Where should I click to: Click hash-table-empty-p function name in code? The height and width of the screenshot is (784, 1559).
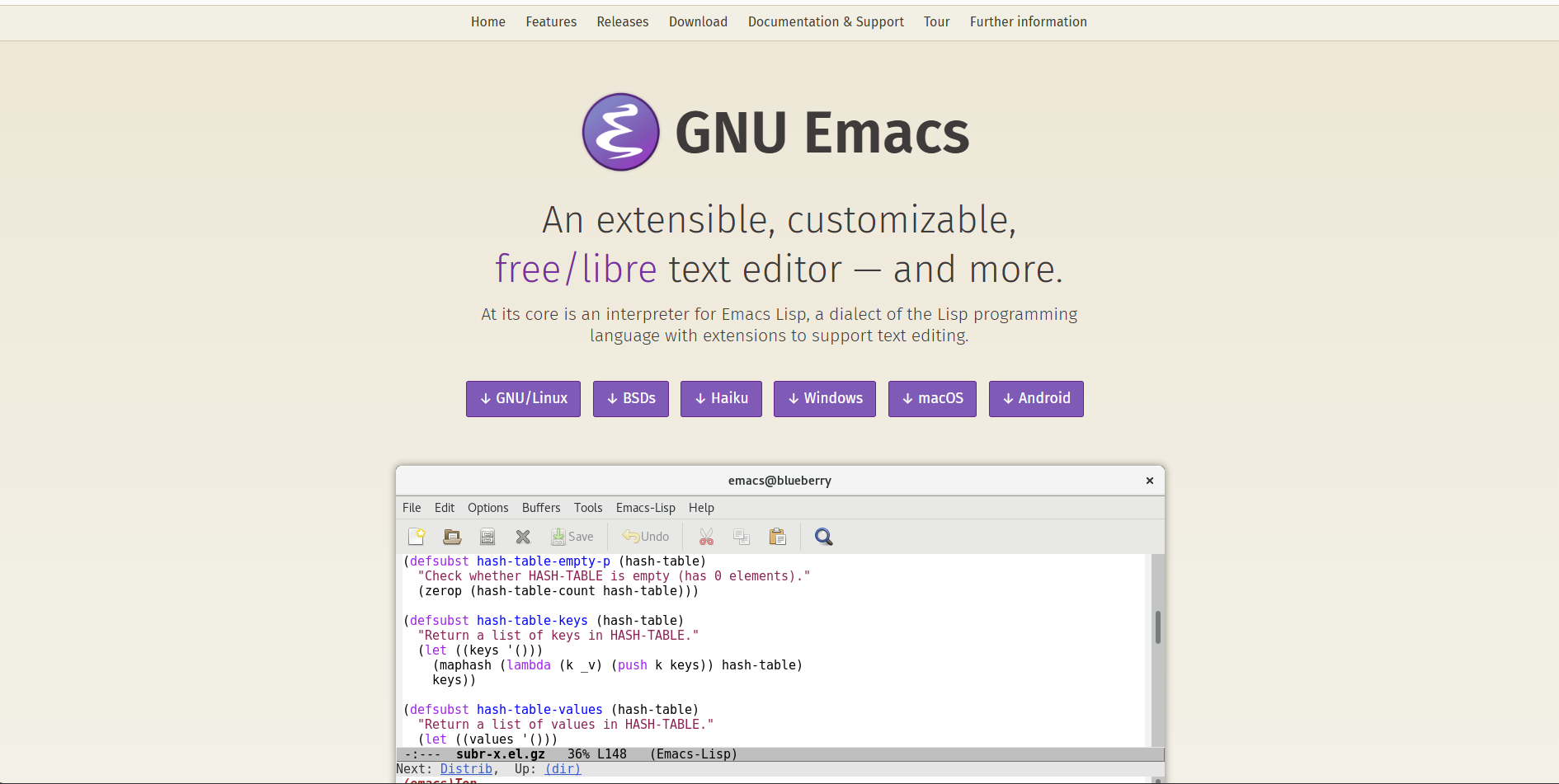point(544,561)
